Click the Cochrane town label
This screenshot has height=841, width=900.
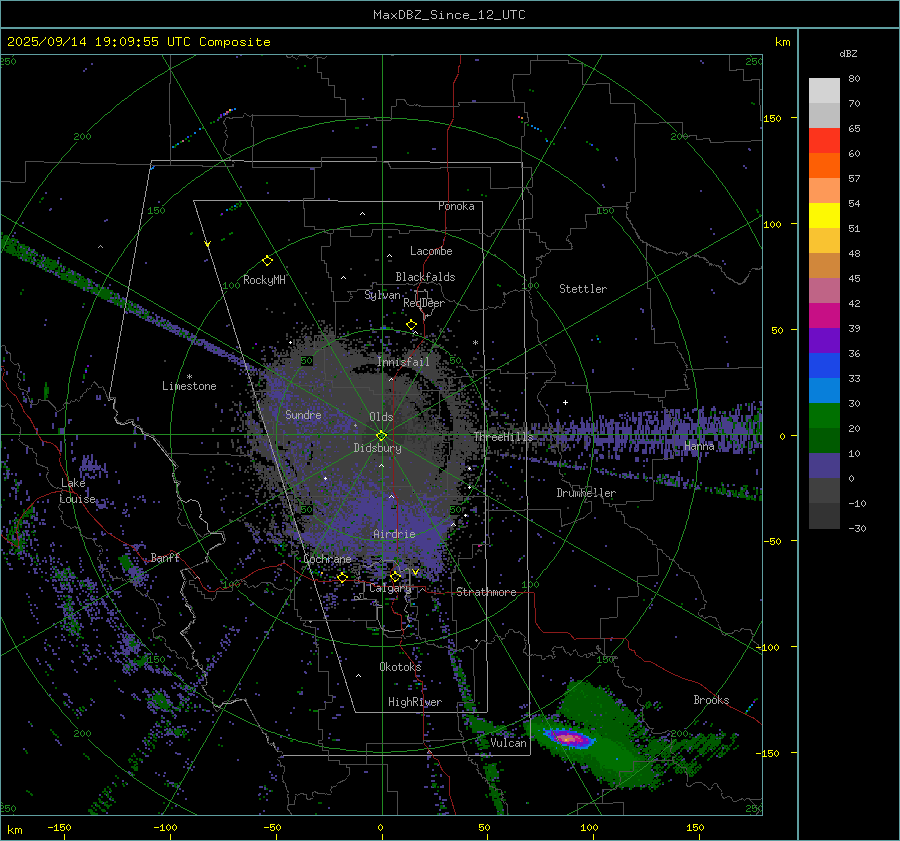(x=327, y=559)
